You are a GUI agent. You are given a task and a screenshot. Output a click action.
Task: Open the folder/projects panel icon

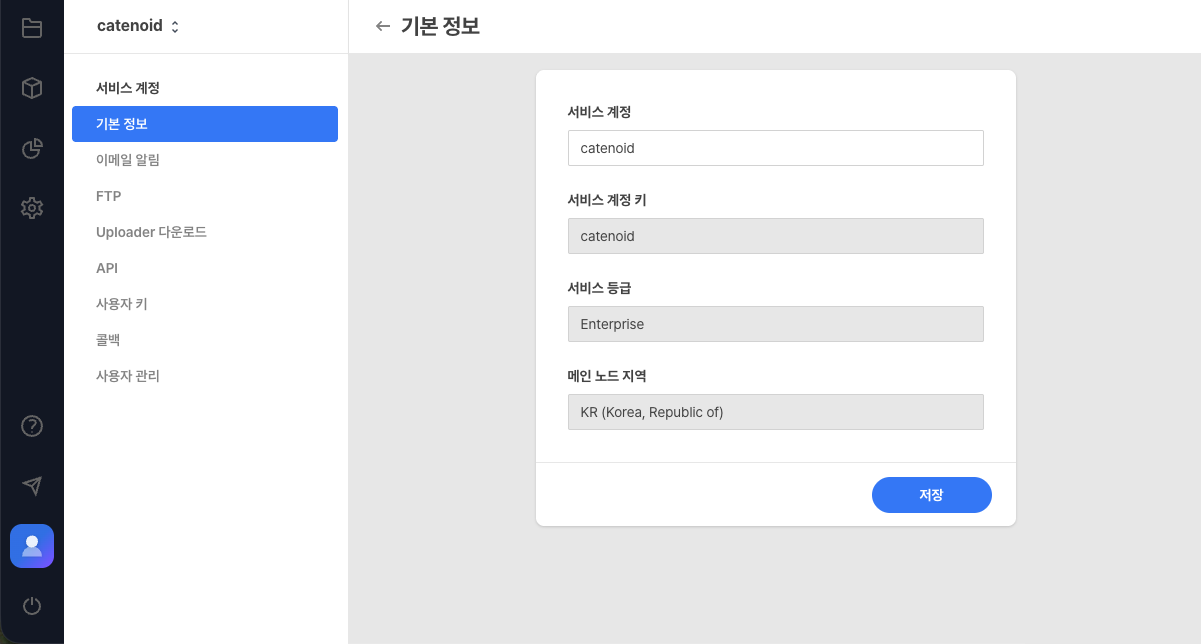(x=31, y=27)
